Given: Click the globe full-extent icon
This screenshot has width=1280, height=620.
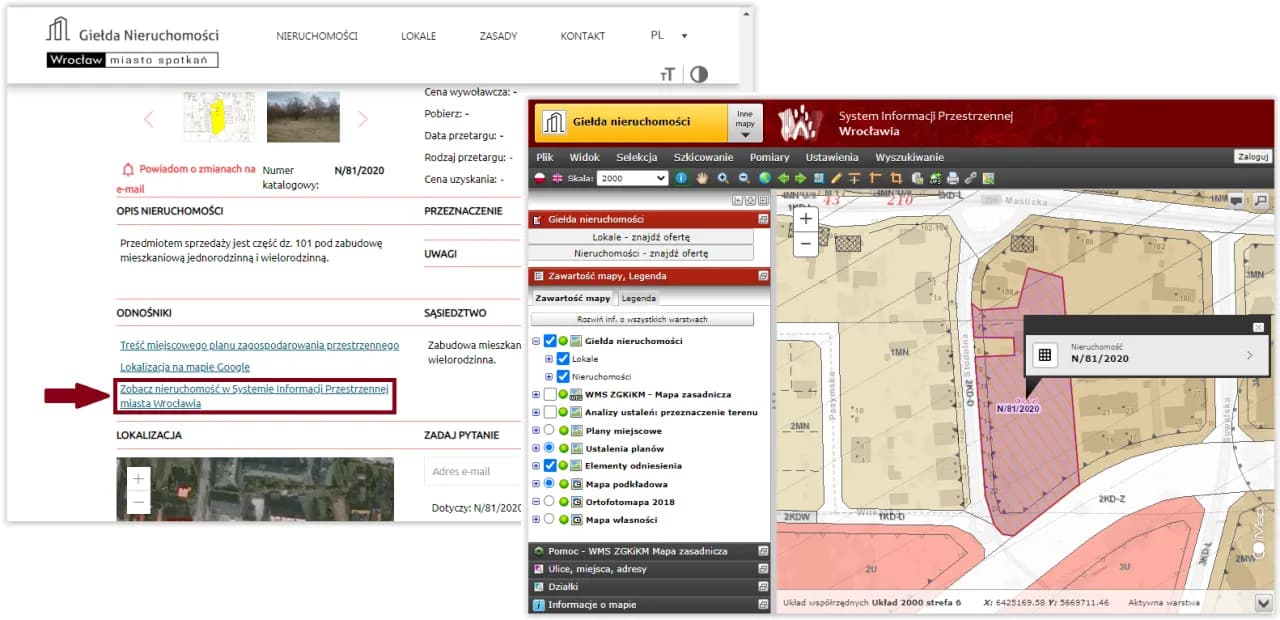Looking at the screenshot, I should click(x=764, y=178).
